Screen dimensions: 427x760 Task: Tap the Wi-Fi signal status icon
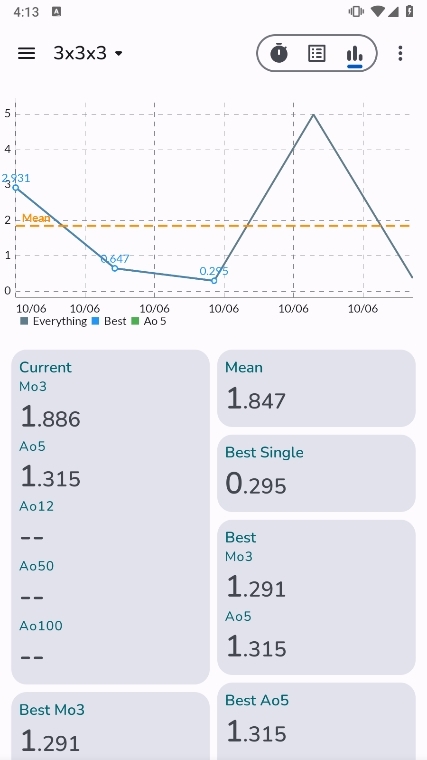(x=378, y=11)
